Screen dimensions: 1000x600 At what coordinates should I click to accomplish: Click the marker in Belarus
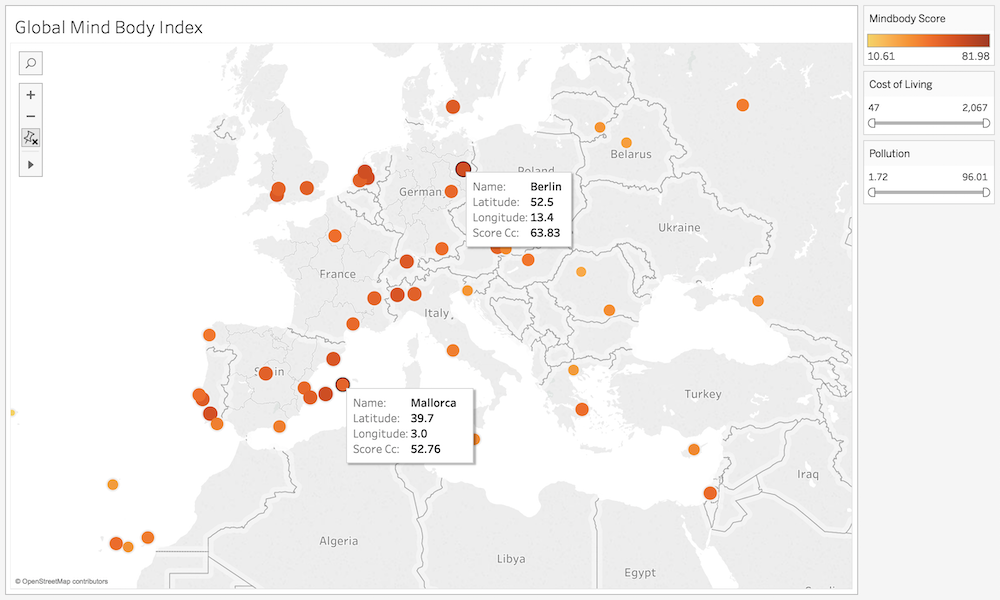coord(627,142)
